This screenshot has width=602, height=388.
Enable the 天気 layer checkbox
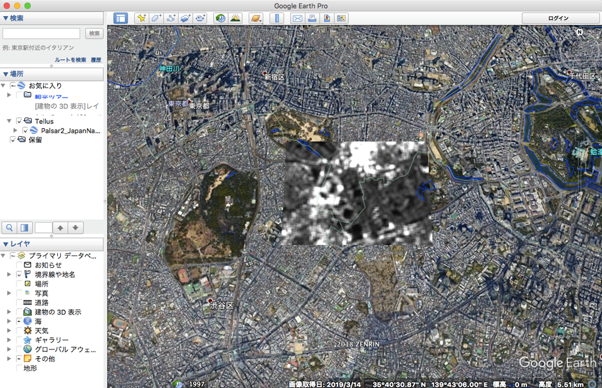point(19,330)
